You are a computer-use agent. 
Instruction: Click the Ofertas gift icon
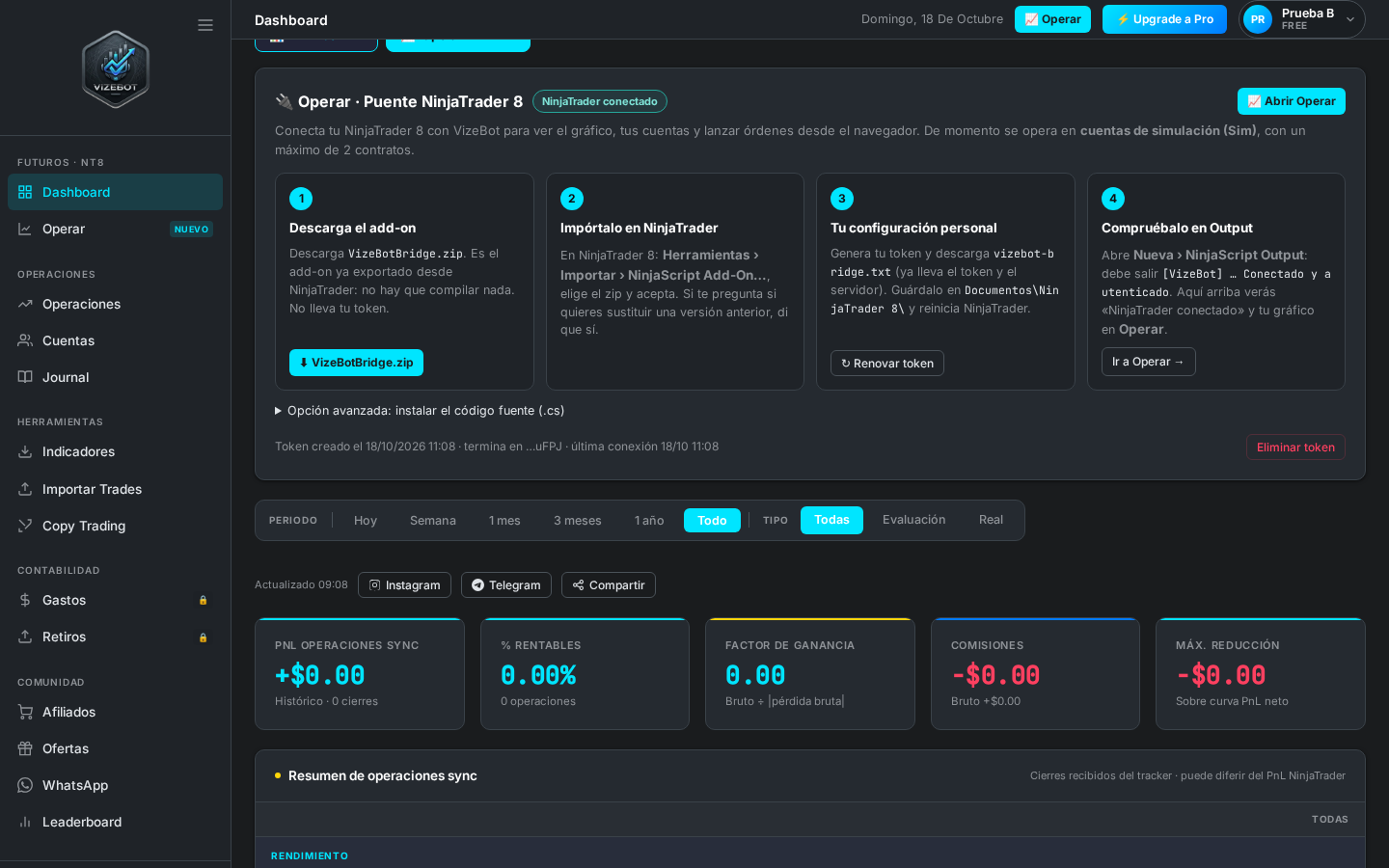[x=25, y=748]
